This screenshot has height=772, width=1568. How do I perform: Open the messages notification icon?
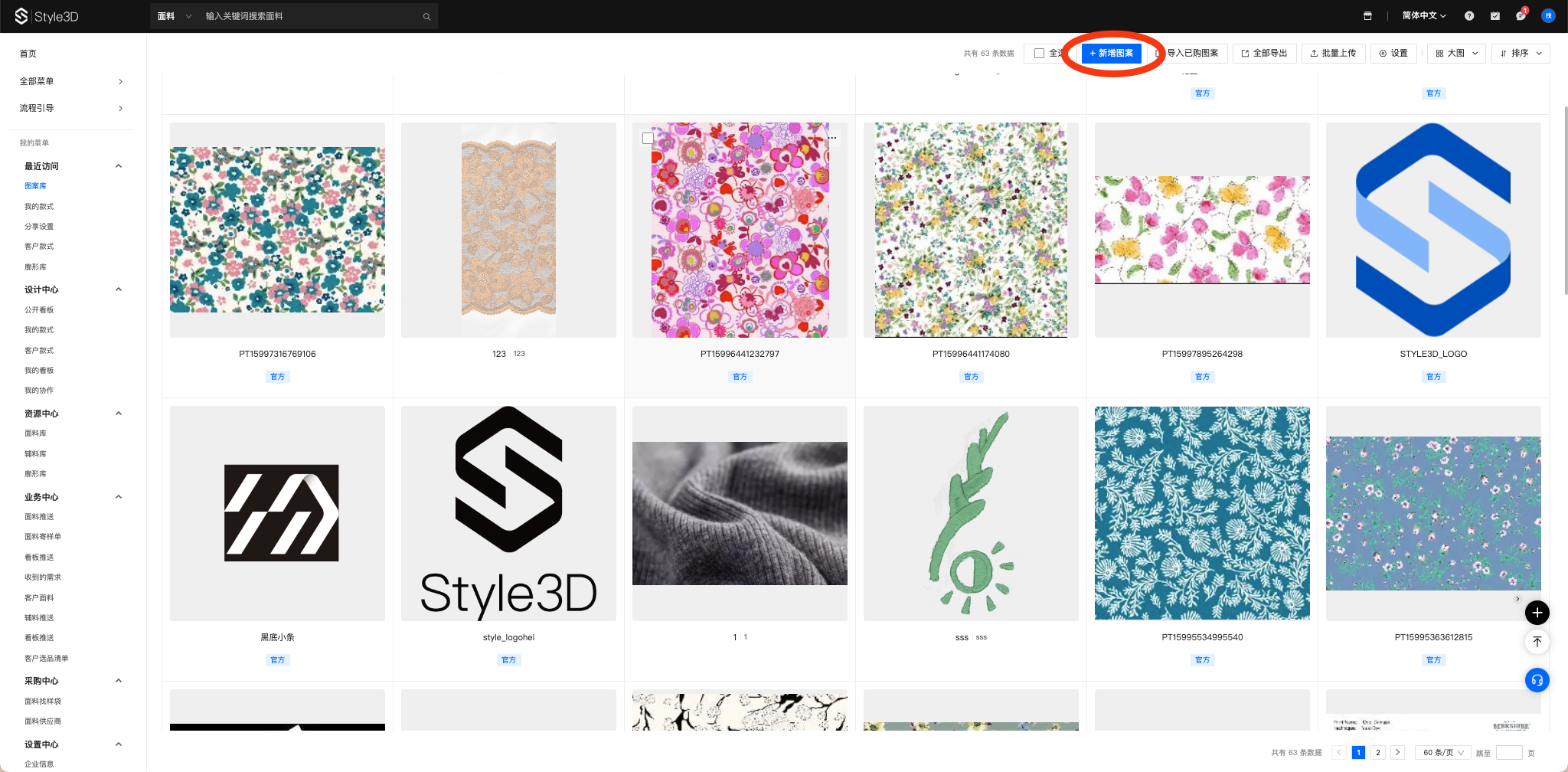pos(1521,15)
